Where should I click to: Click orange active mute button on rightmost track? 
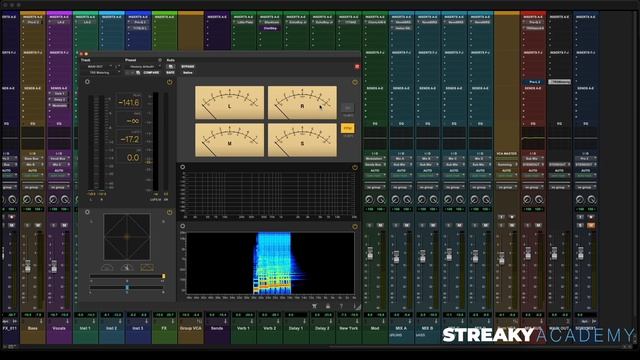(x=591, y=225)
